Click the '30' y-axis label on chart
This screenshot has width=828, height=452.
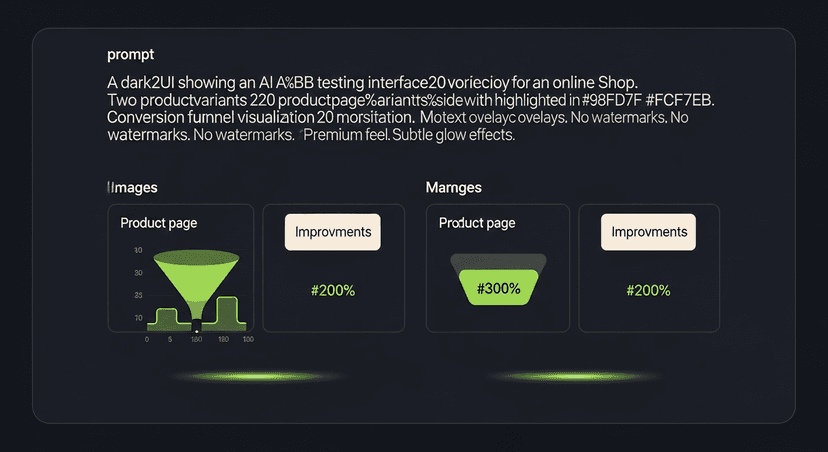(x=138, y=251)
